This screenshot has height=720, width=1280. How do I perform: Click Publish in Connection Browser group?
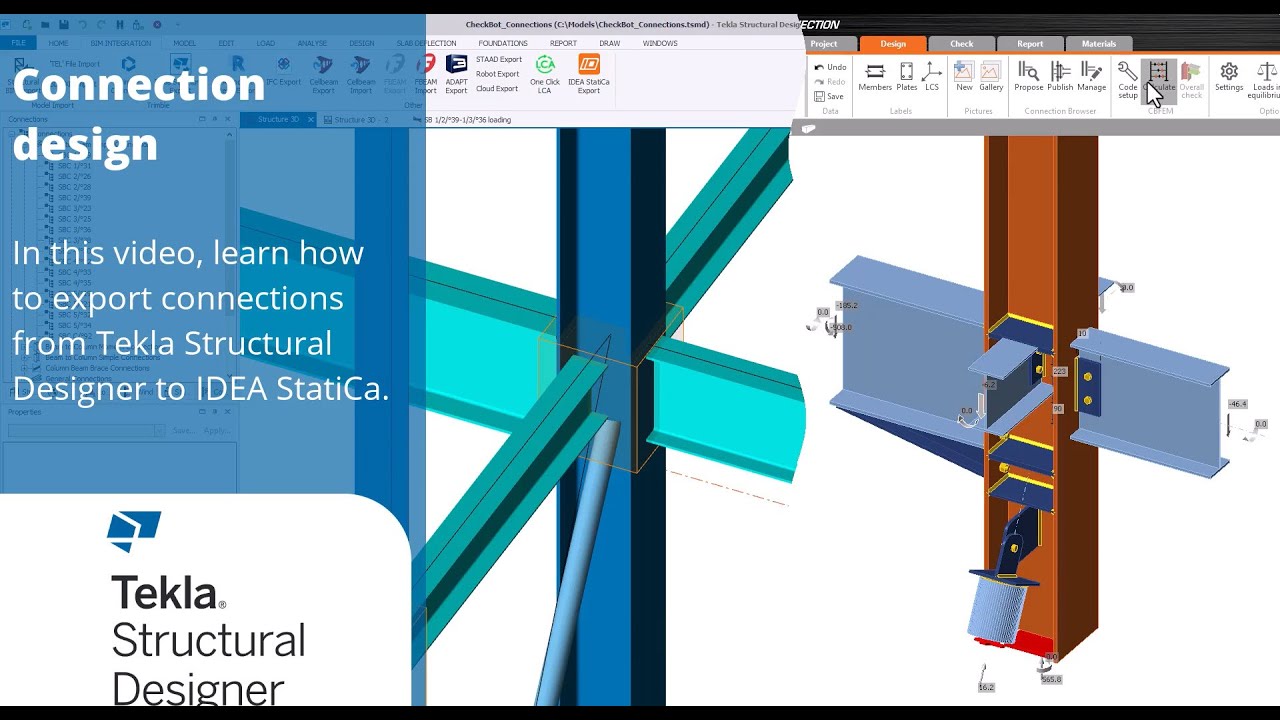1060,77
